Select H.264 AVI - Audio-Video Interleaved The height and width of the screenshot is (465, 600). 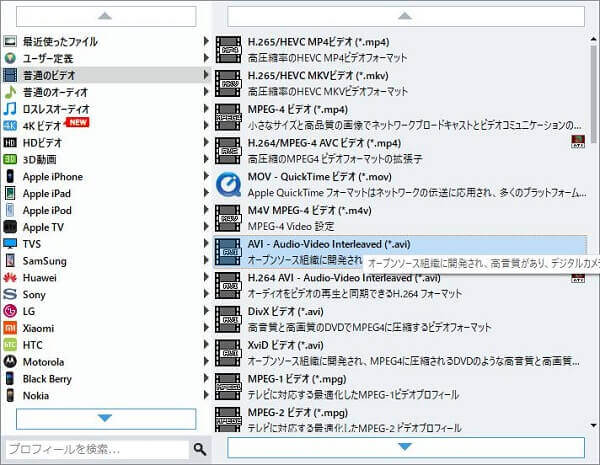[x=400, y=286]
